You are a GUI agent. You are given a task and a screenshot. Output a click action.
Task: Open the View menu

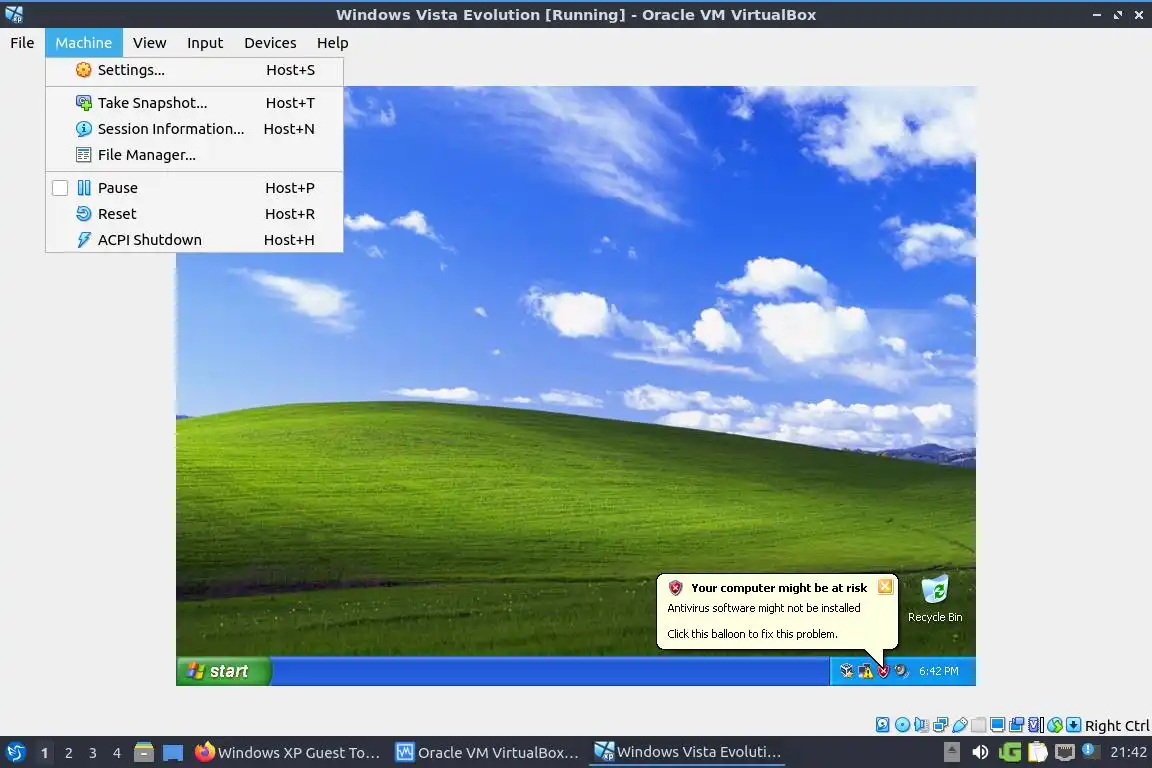point(149,43)
